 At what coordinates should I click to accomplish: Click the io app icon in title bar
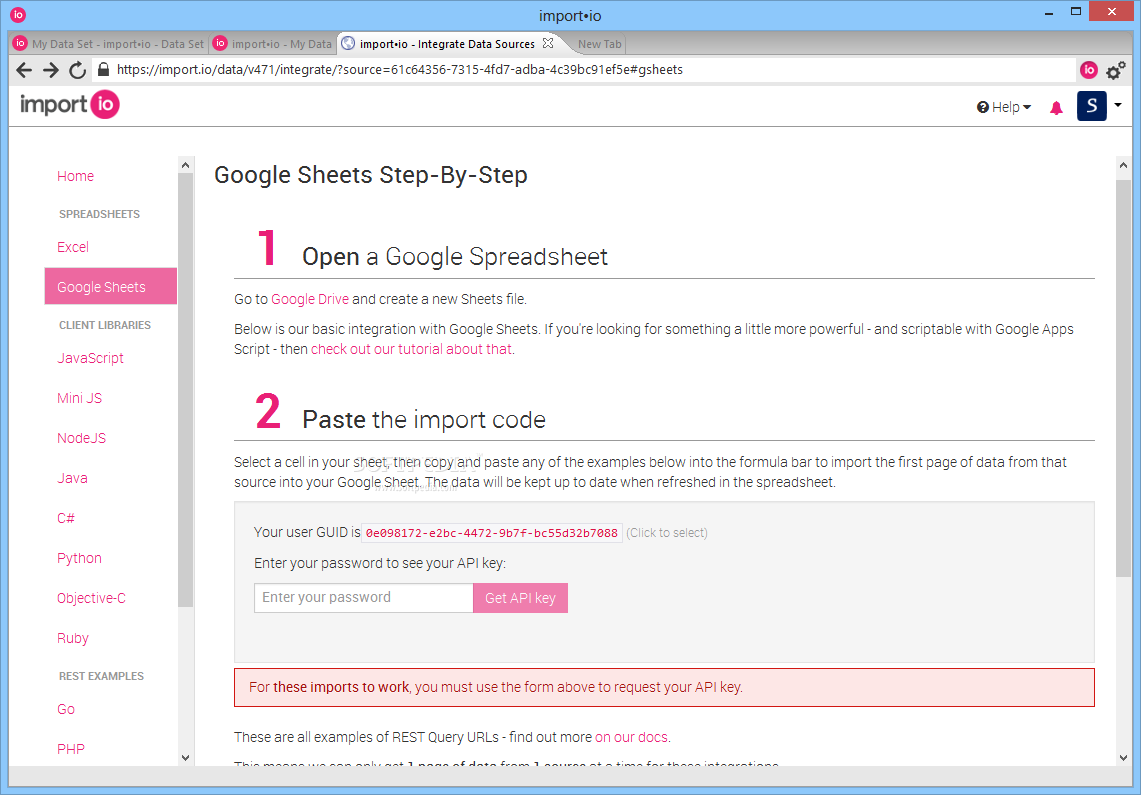pos(18,15)
